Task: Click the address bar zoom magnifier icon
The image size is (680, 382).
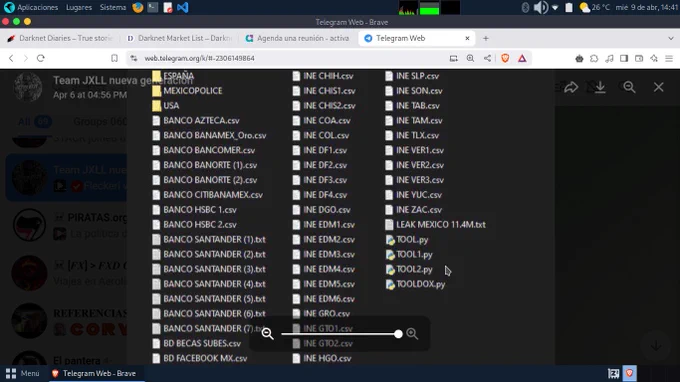Action: tap(471, 58)
